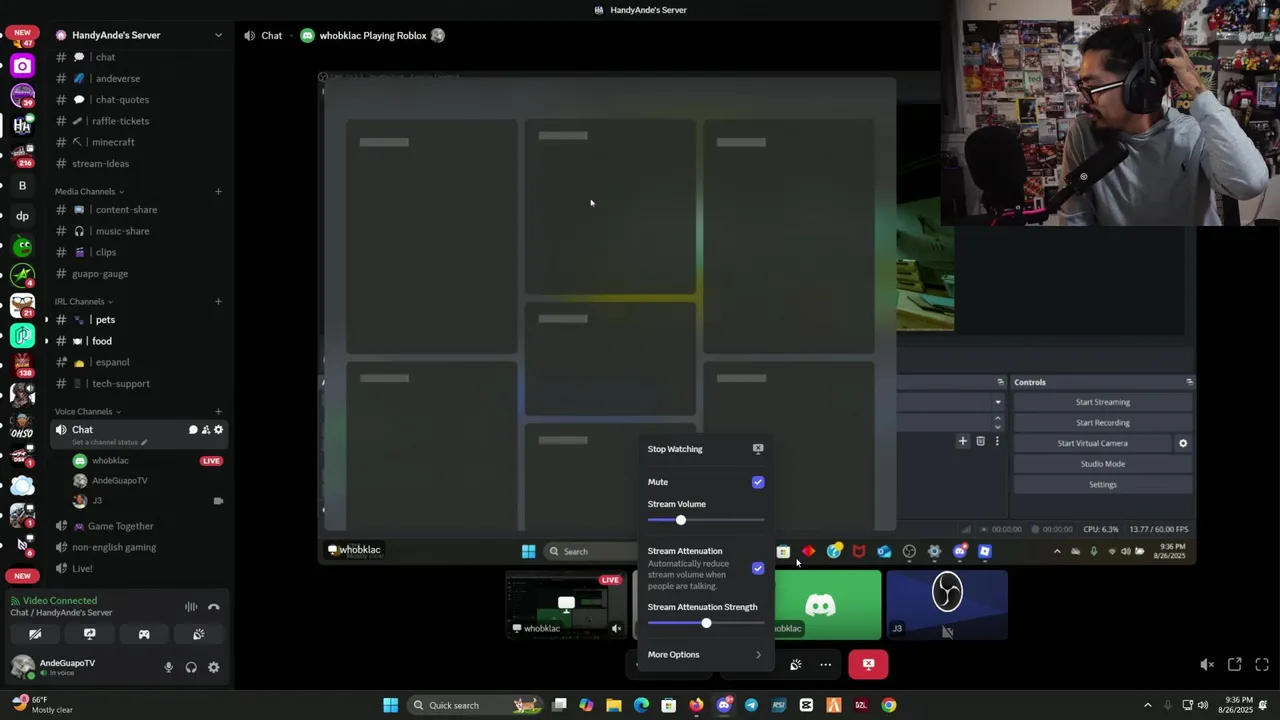Viewport: 1280px width, 720px height.
Task: Open the three-dot more call options
Action: [x=825, y=664]
